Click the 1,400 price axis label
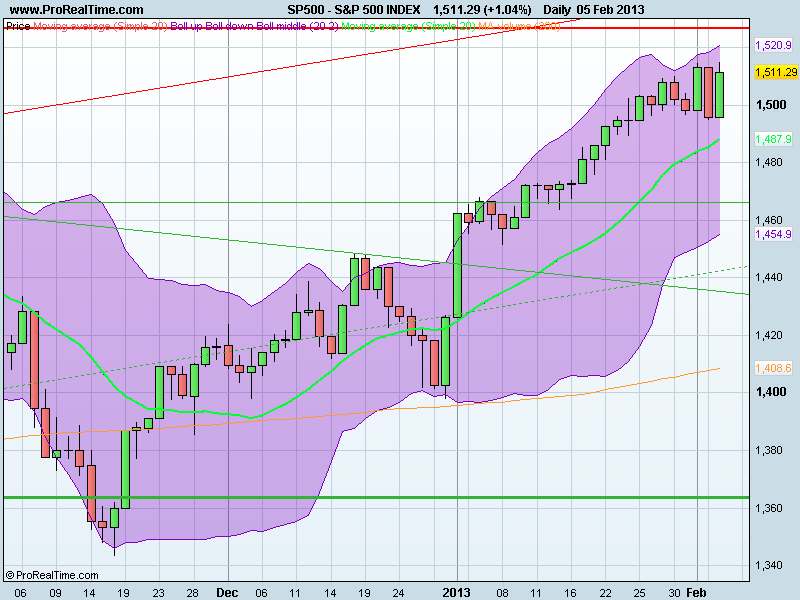Viewport: 800px width, 600px height. (x=771, y=392)
